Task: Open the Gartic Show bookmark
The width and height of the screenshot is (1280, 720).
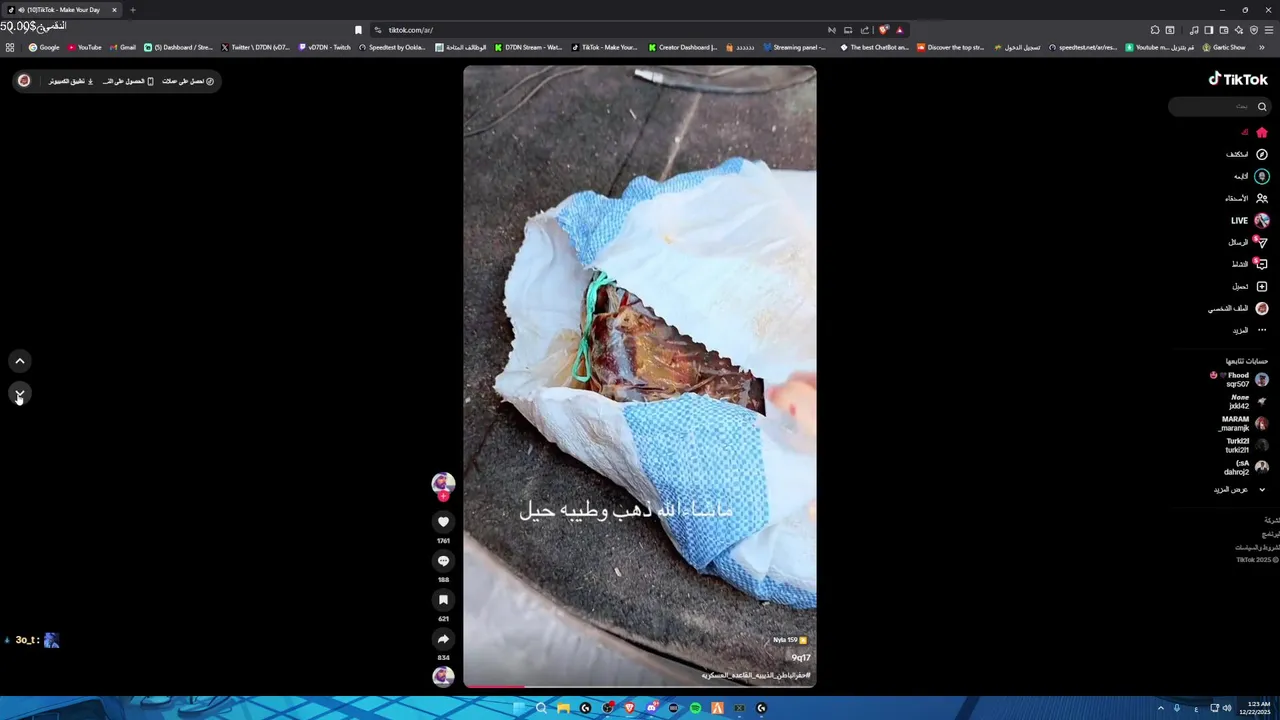Action: [1224, 47]
